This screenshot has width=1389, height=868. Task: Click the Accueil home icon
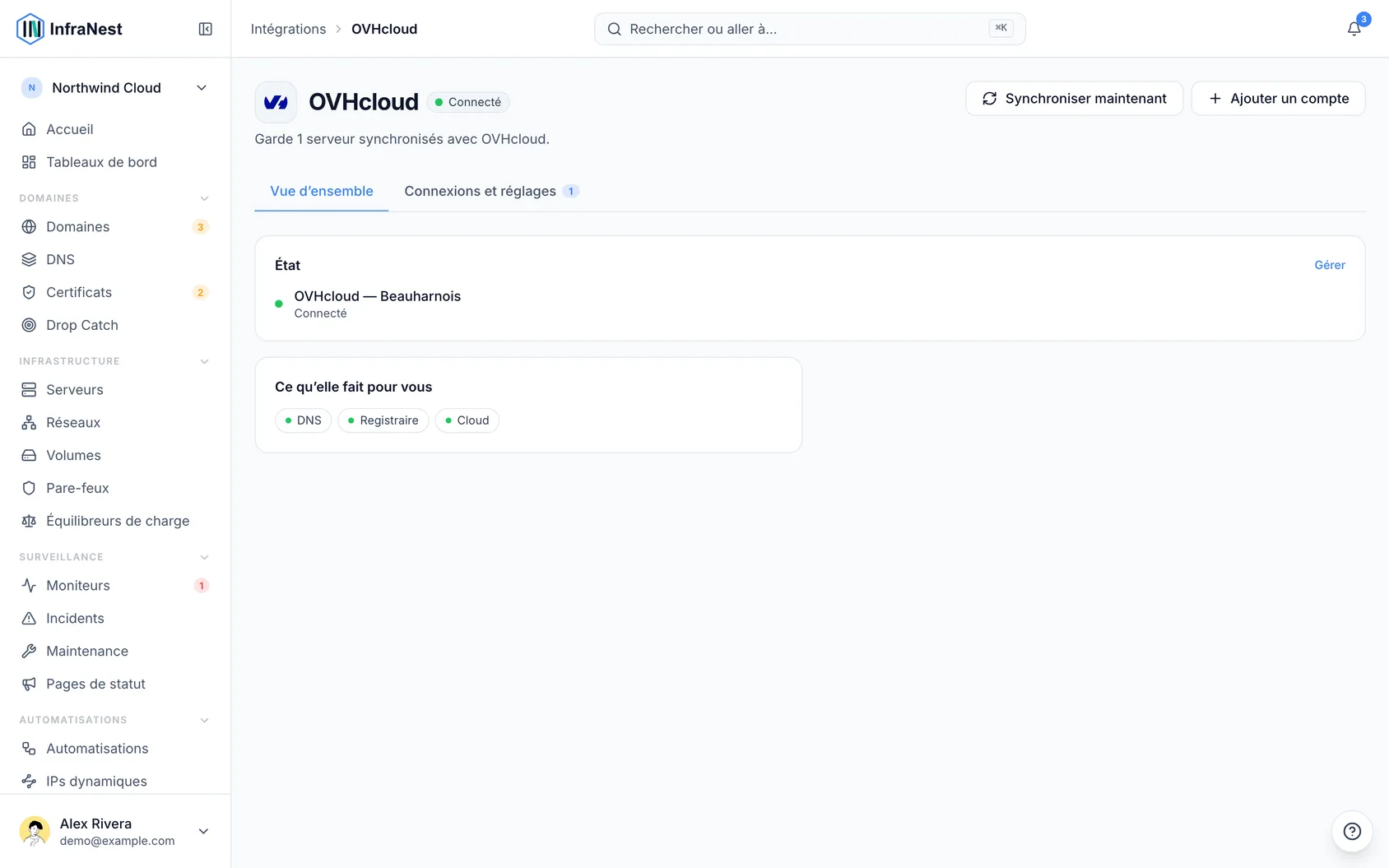[x=29, y=129]
